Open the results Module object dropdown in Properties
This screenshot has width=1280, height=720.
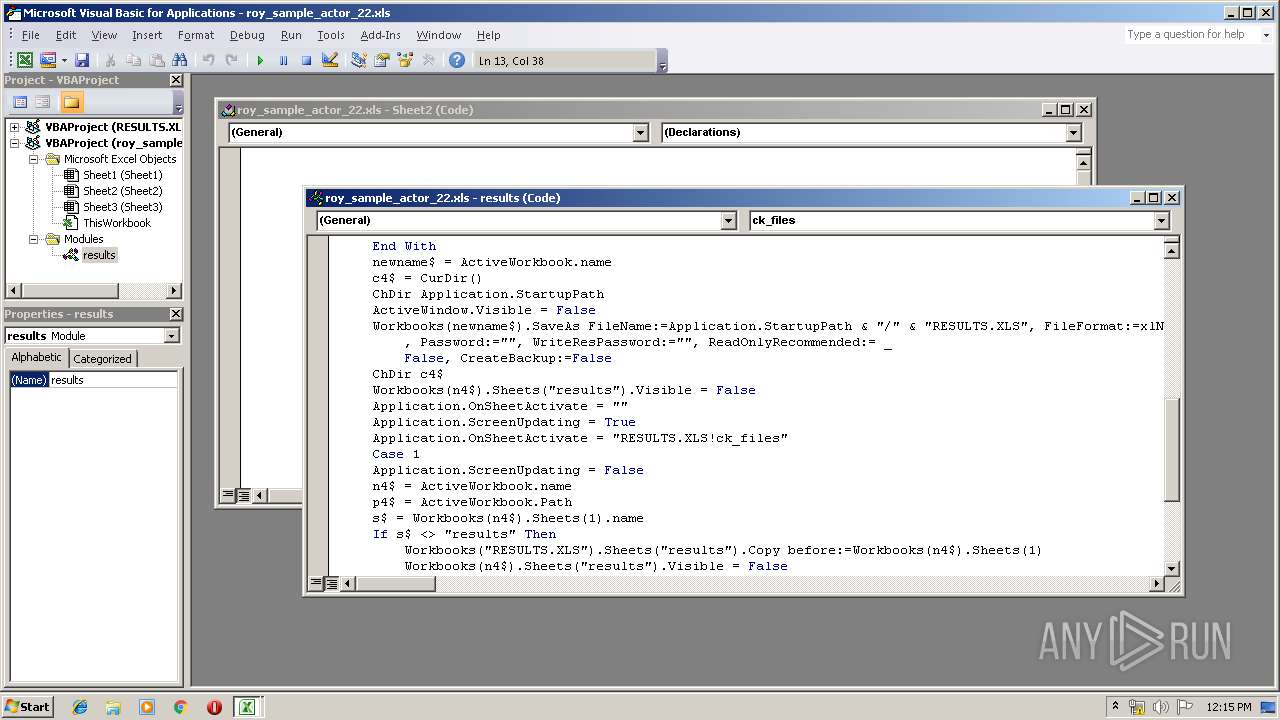pos(171,336)
